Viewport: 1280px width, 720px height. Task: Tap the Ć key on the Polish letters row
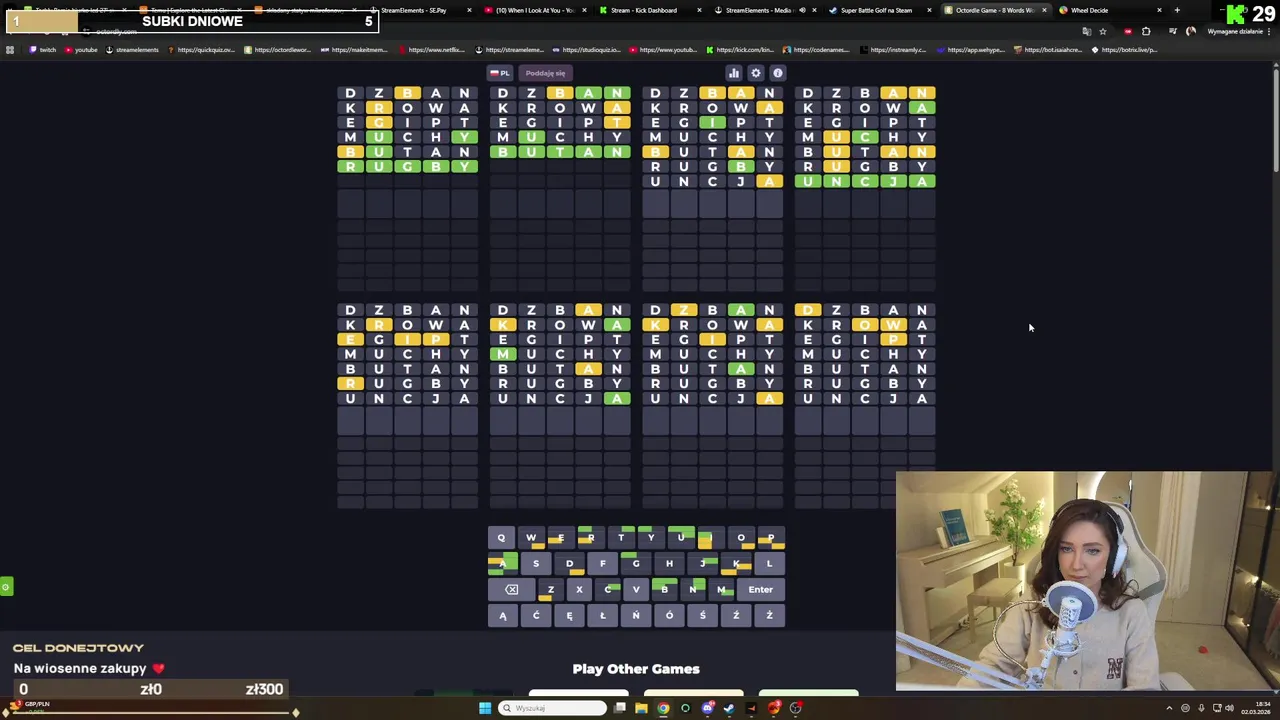pyautogui.click(x=535, y=615)
